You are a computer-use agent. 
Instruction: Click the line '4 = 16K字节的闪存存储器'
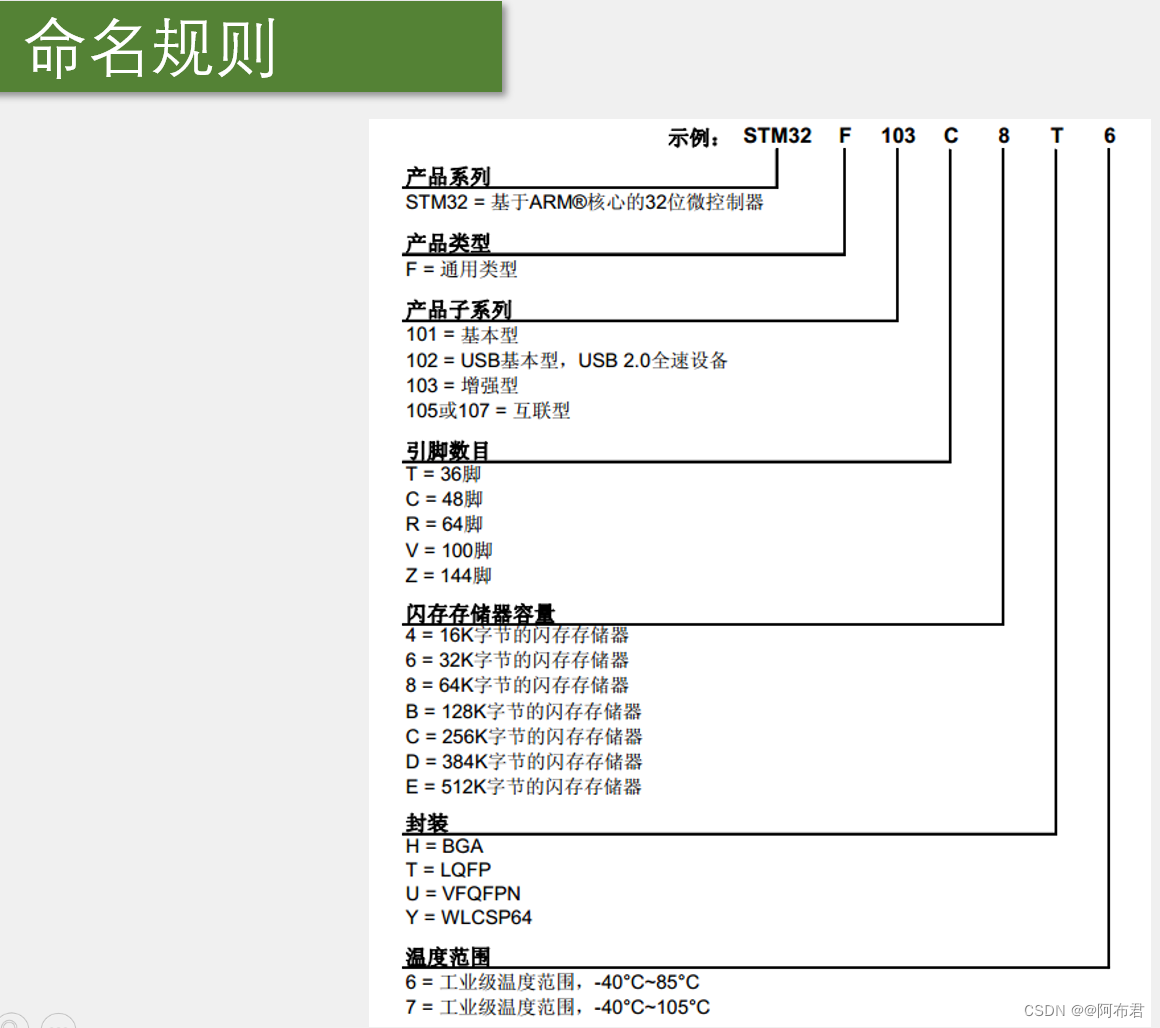tap(516, 635)
